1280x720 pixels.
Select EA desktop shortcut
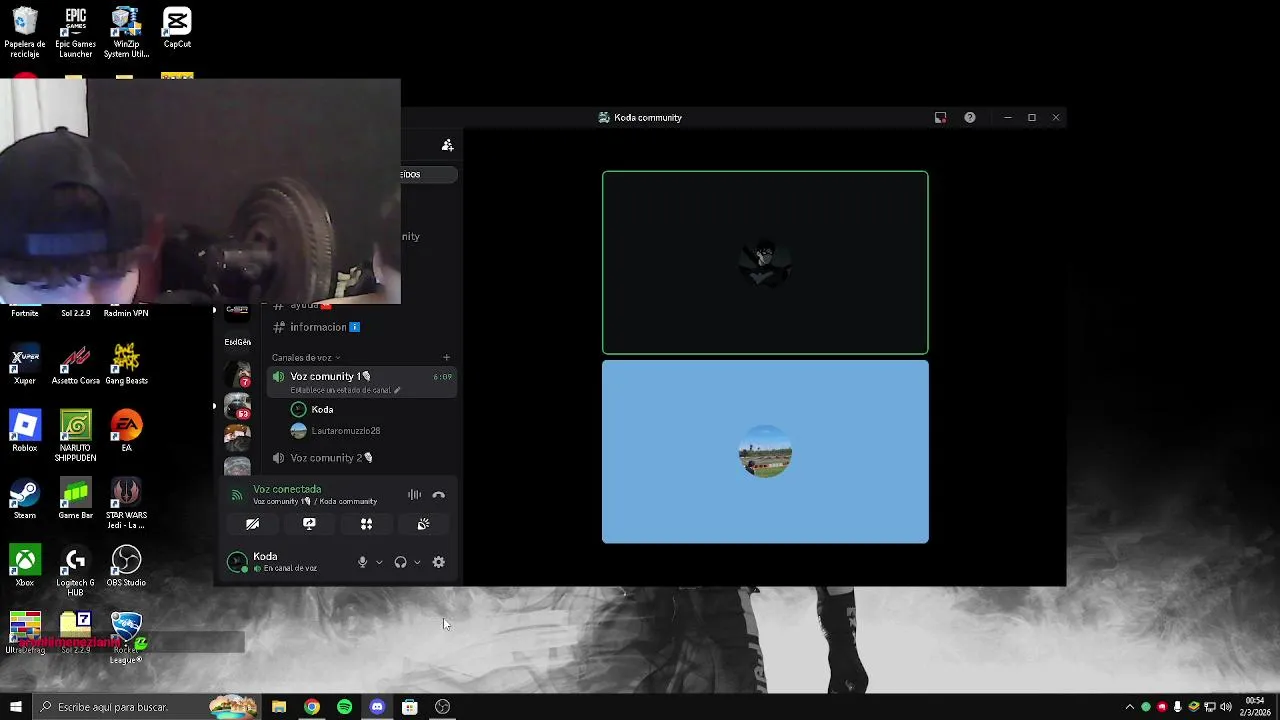click(x=126, y=431)
